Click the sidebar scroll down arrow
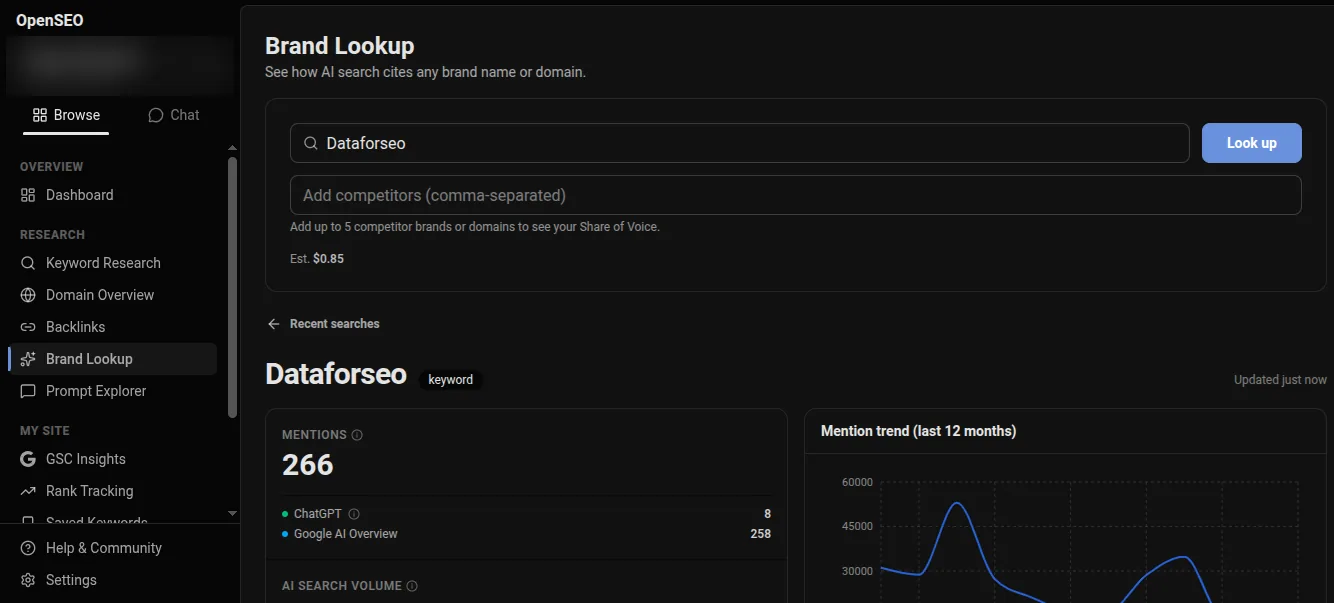This screenshot has height=603, width=1334. (x=233, y=513)
